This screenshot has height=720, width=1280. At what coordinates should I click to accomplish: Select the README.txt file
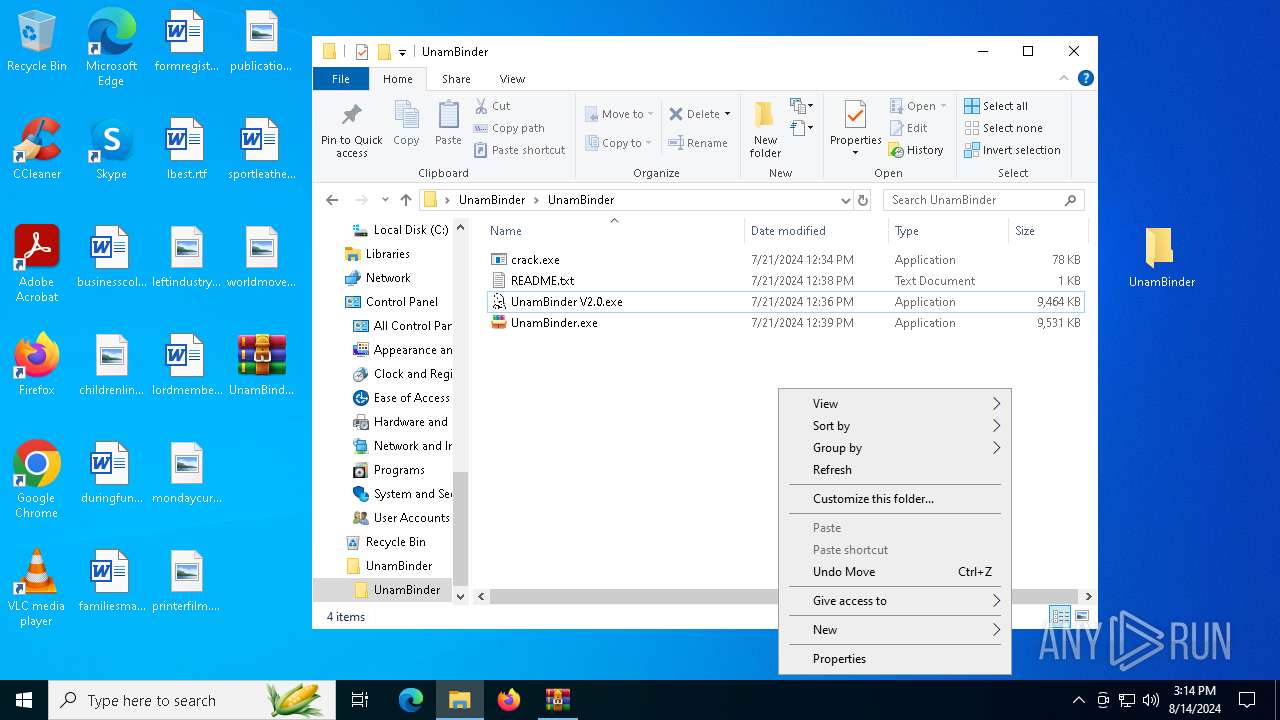542,281
